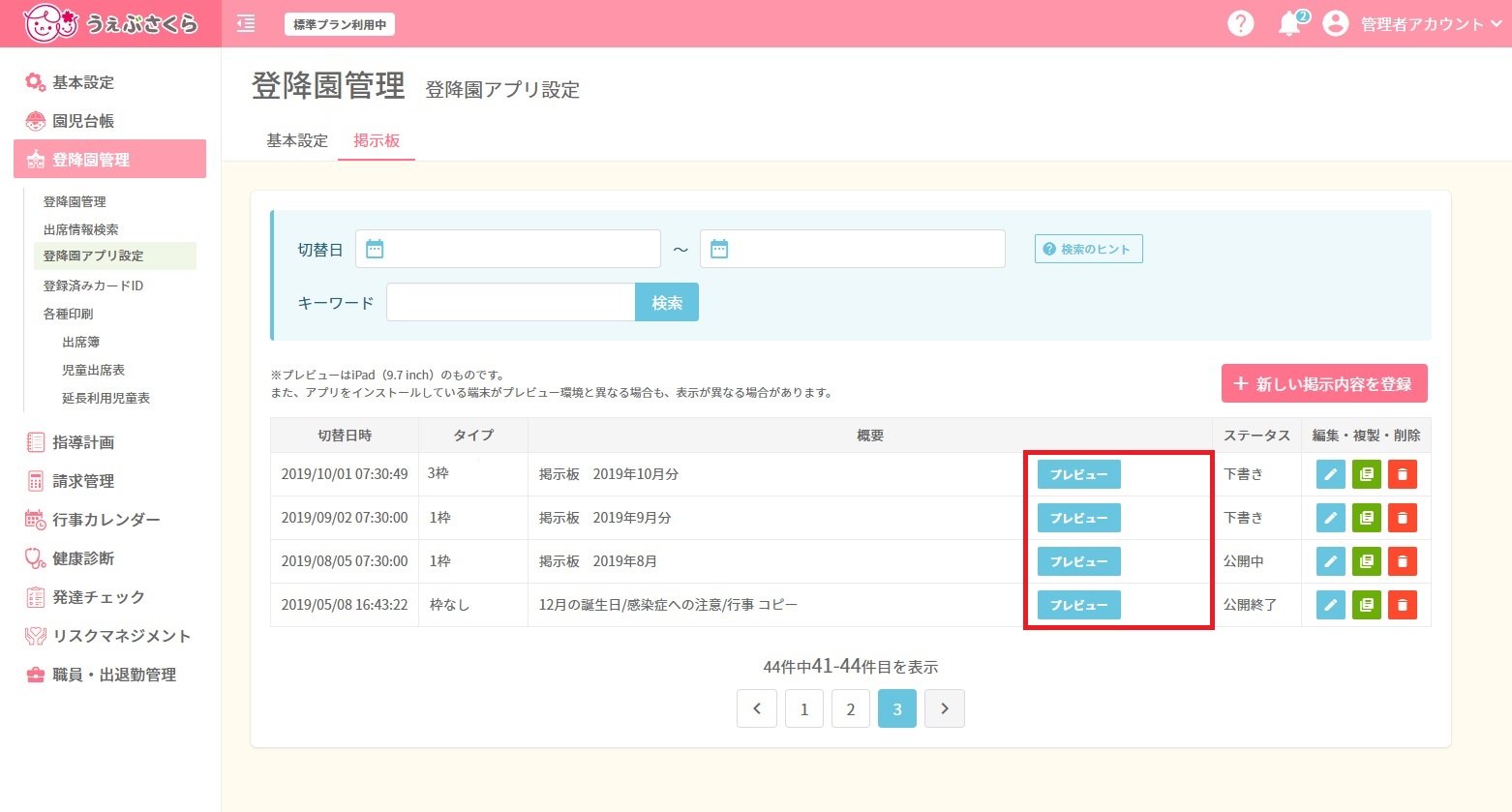Expand the 管理者アカウント dropdown

(1431, 24)
